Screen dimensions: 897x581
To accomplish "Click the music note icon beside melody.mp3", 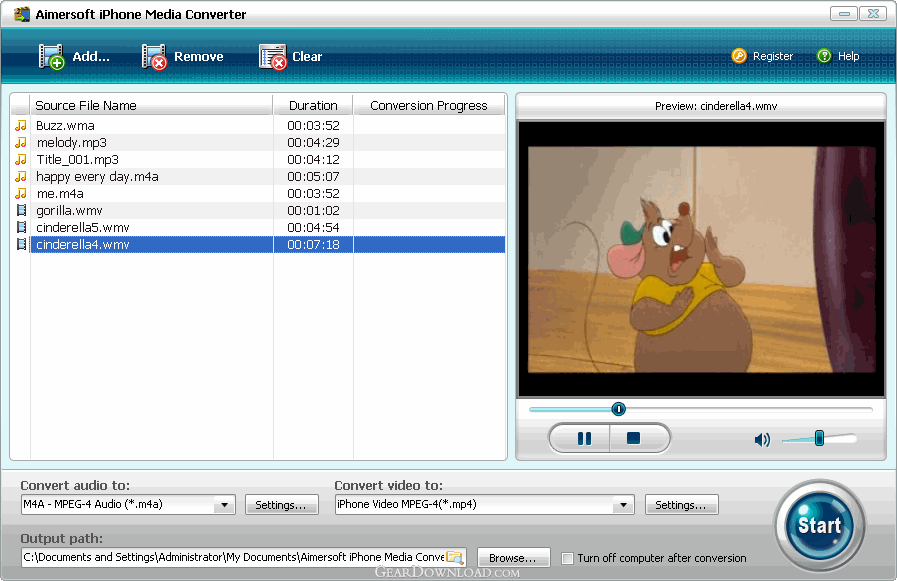I will click(21, 142).
